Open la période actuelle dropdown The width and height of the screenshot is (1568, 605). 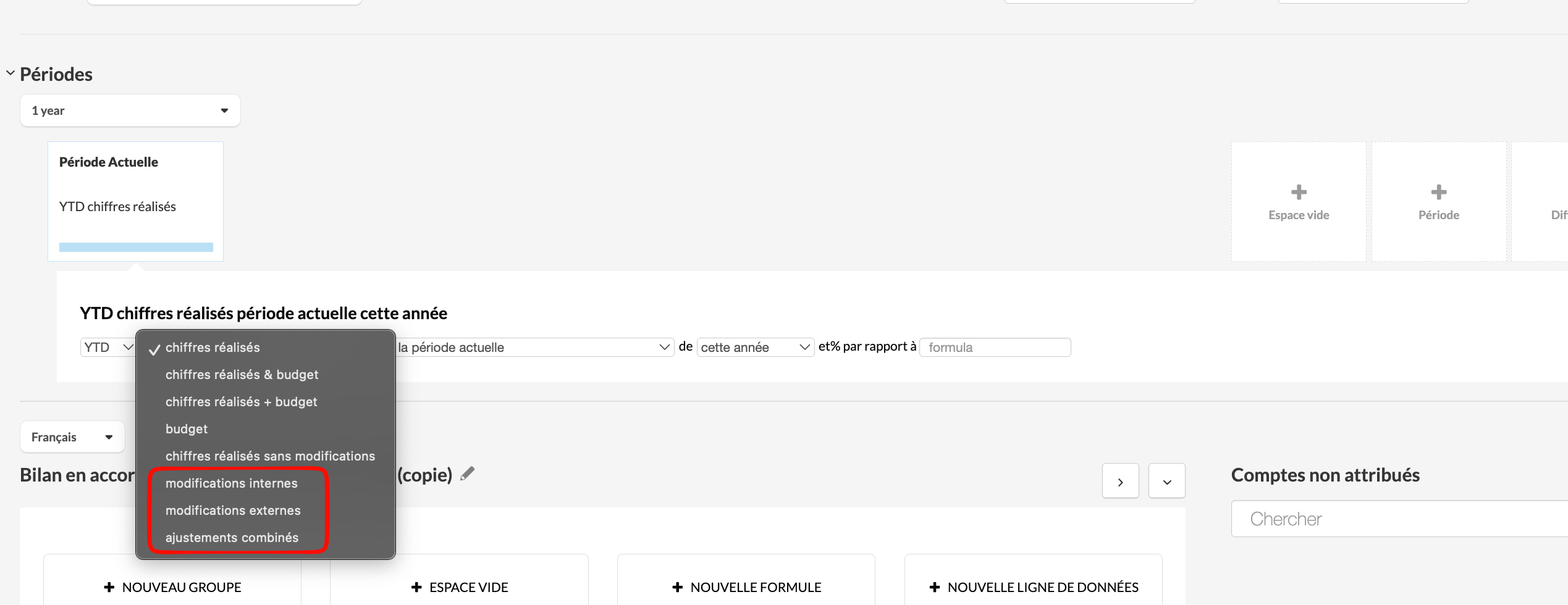click(x=534, y=347)
